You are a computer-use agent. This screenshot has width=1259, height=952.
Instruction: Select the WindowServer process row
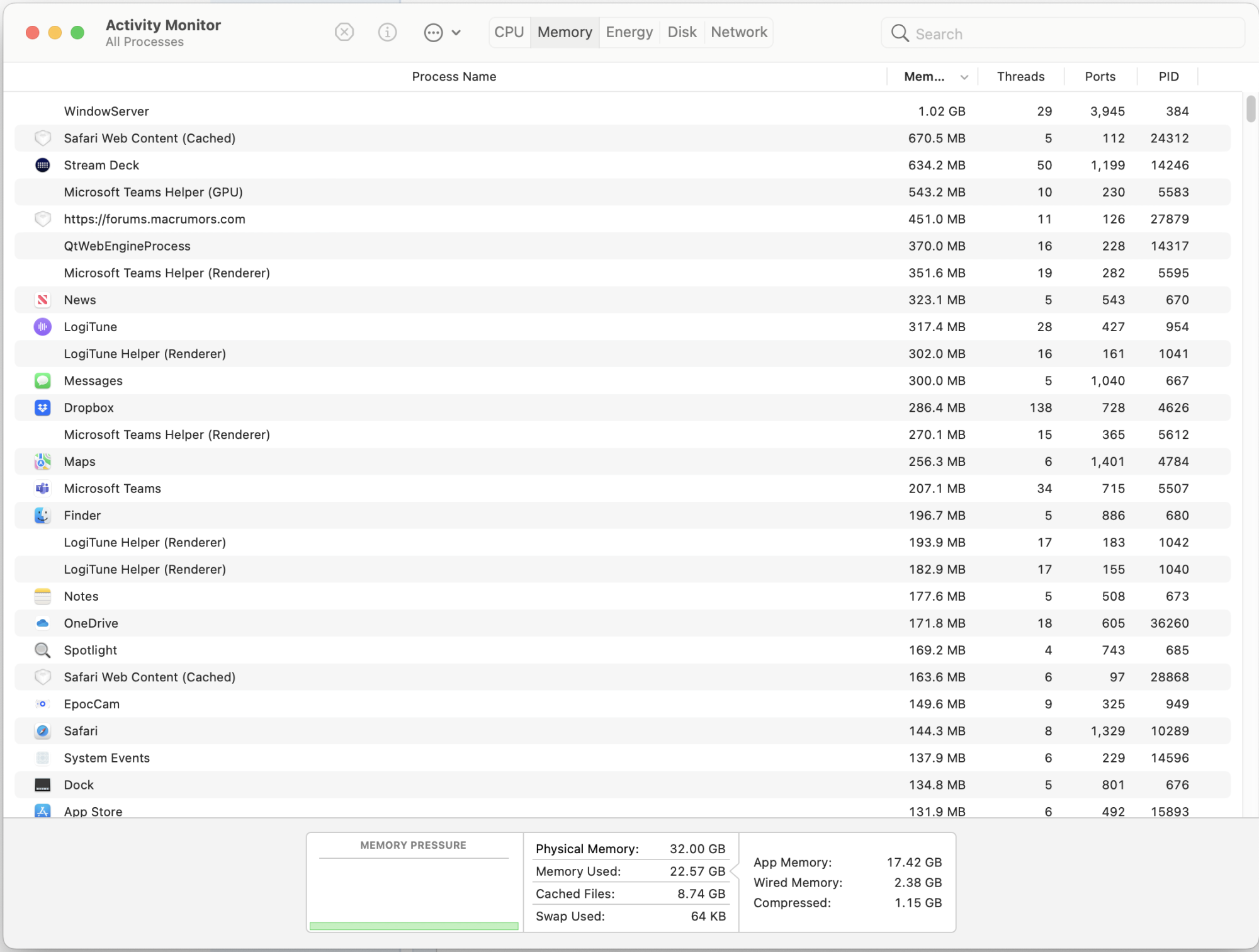click(623, 111)
